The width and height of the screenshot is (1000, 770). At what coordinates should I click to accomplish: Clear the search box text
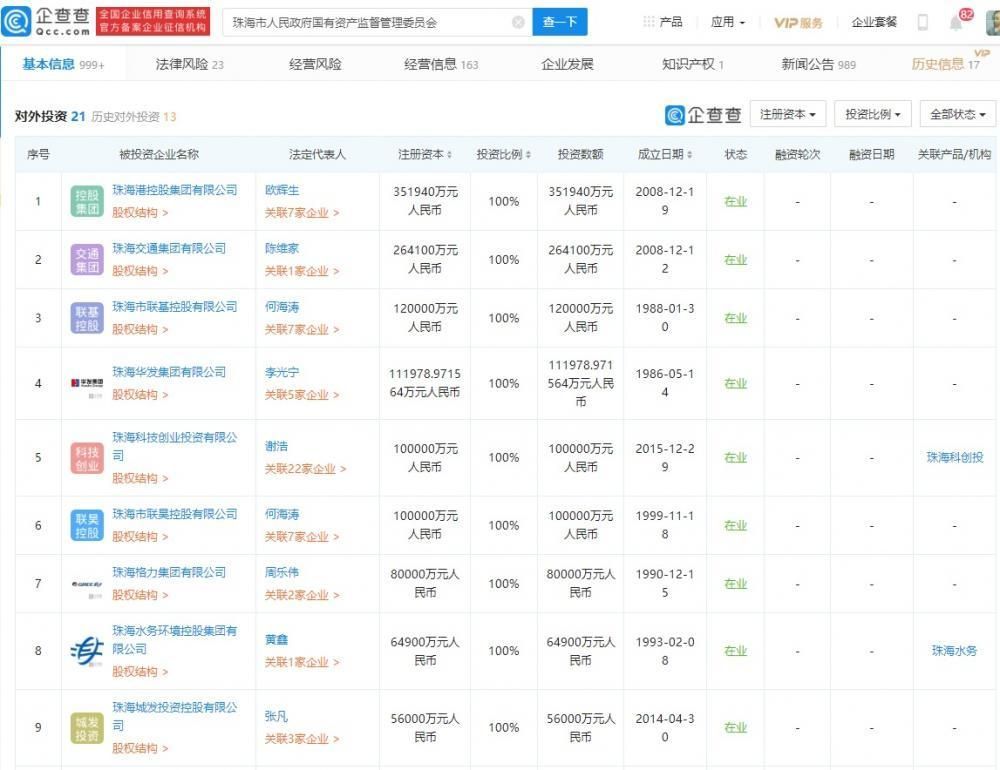(518, 22)
